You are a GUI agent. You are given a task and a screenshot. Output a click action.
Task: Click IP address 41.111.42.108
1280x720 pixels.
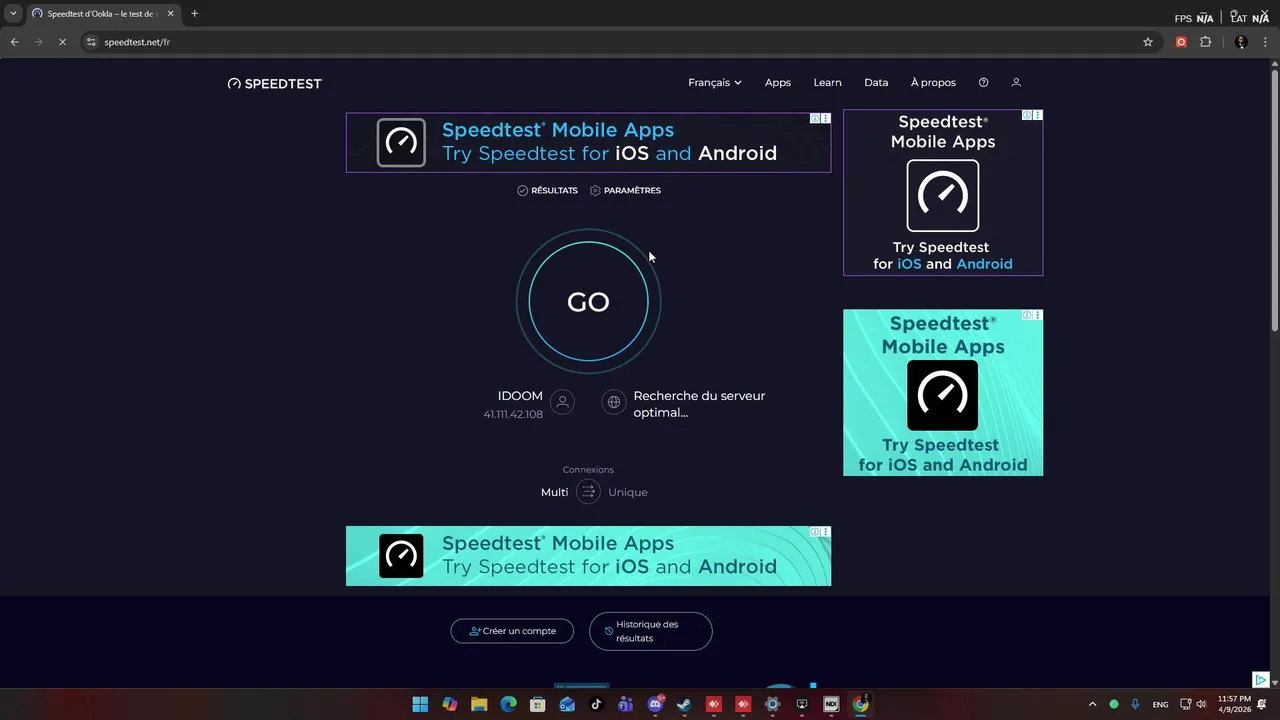point(513,414)
